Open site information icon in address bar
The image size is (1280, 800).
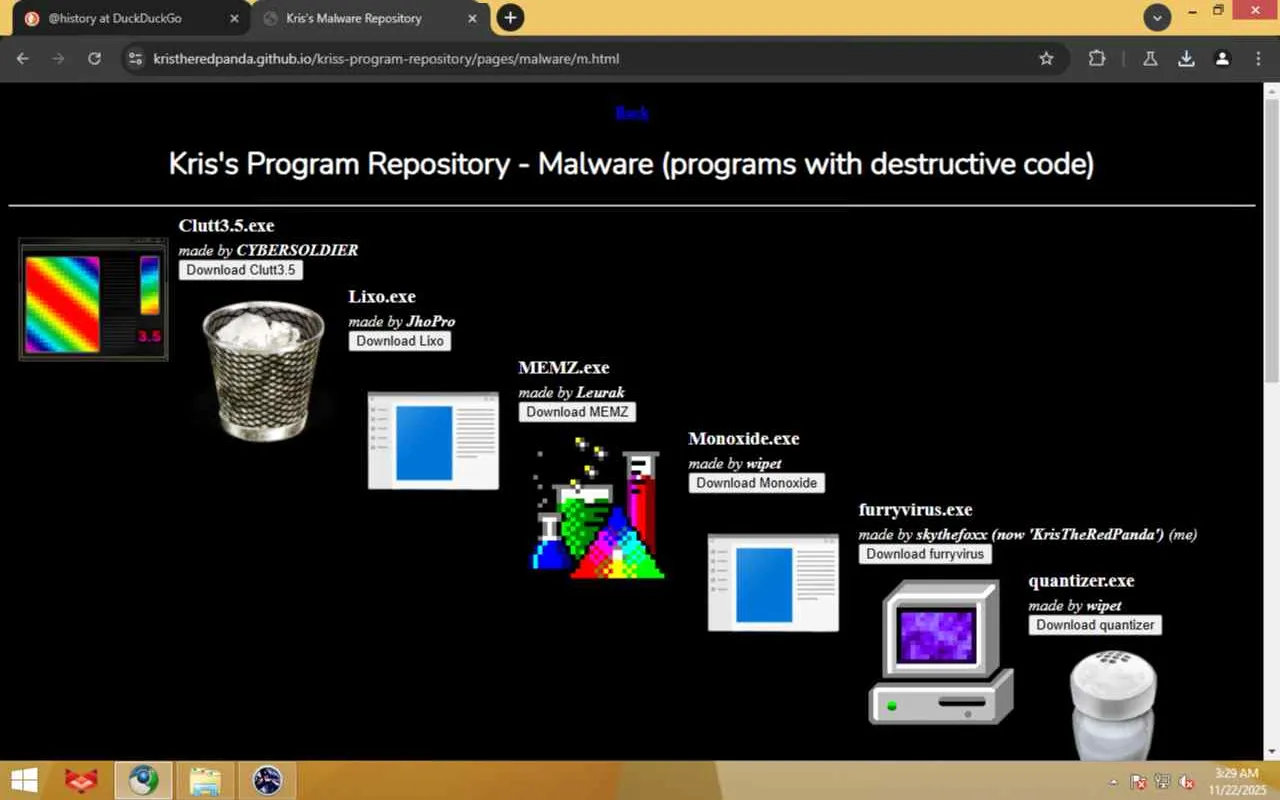pyautogui.click(x=136, y=59)
